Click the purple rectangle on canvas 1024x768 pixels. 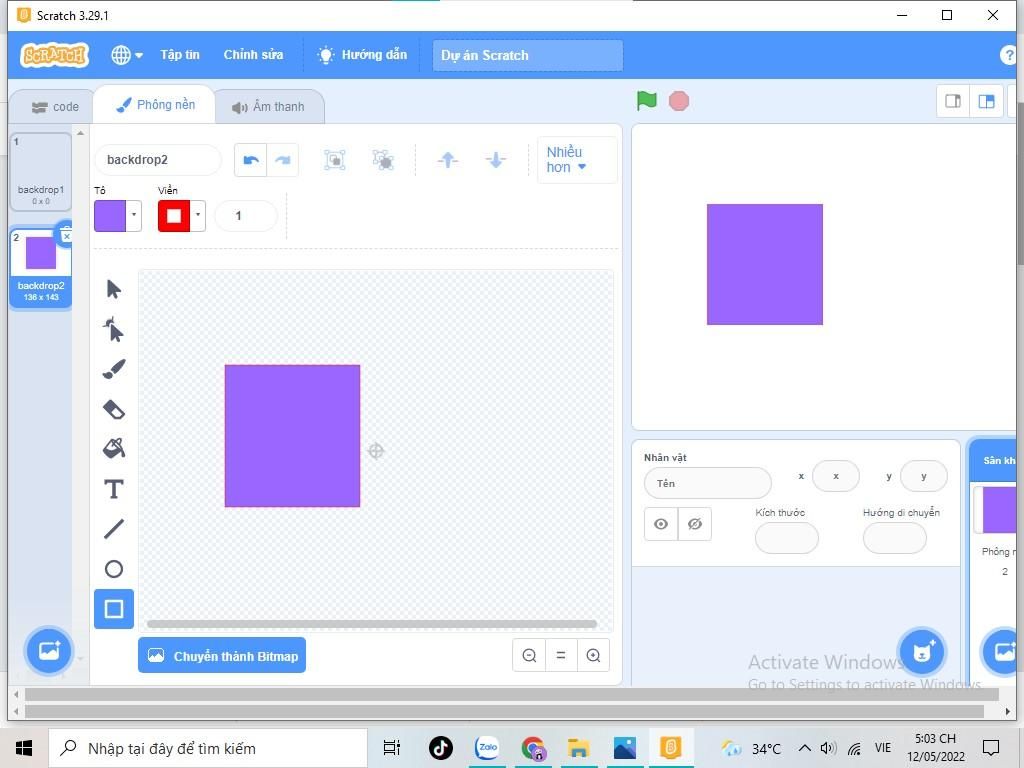[293, 436]
